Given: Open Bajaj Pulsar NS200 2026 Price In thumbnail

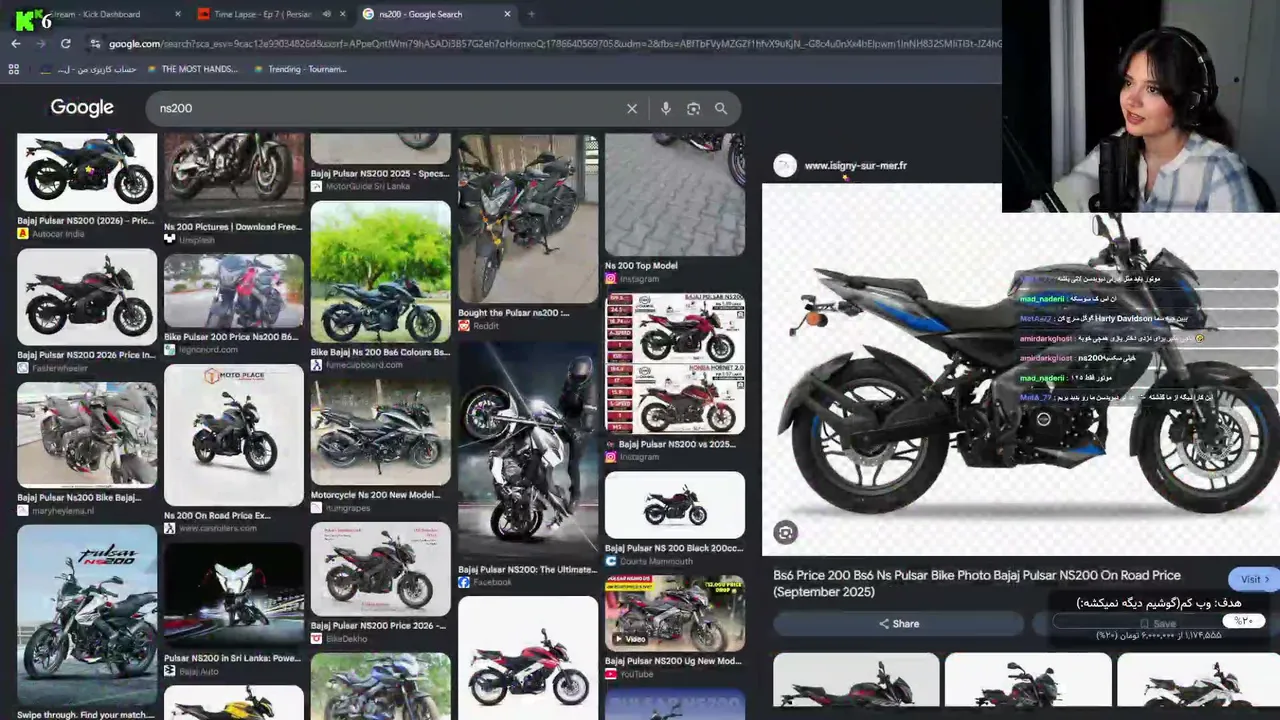Looking at the screenshot, I should [x=87, y=296].
